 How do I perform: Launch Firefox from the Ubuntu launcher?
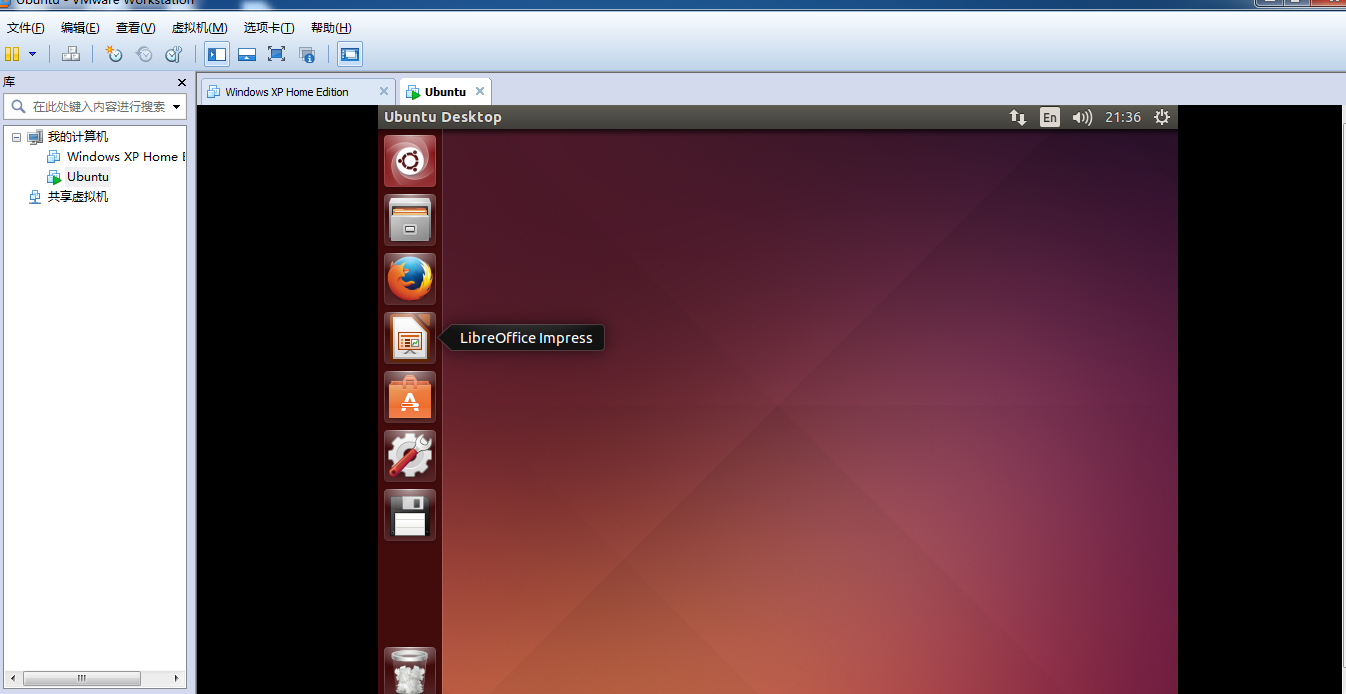point(410,279)
